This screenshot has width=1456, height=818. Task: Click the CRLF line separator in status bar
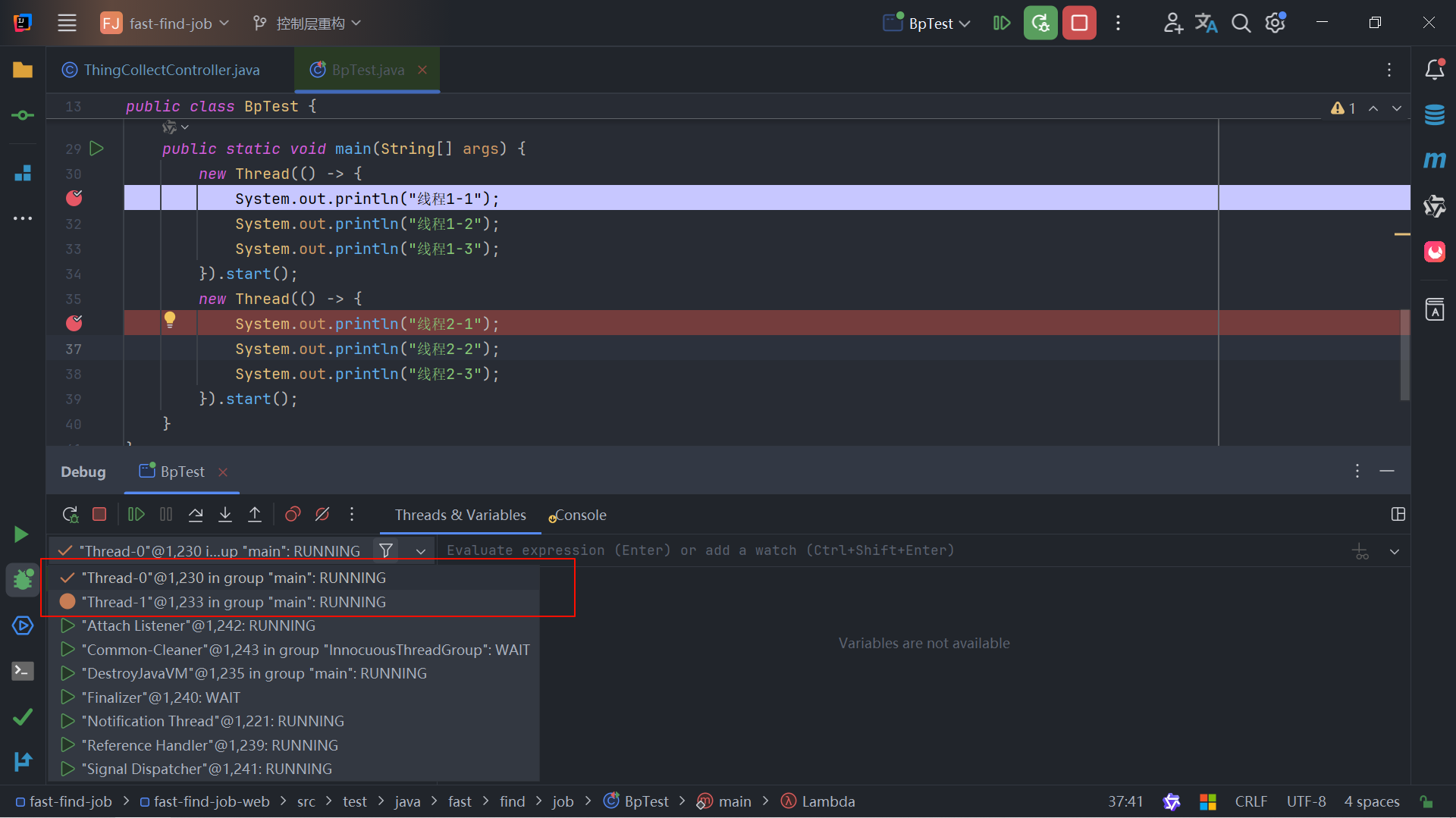[x=1250, y=801]
